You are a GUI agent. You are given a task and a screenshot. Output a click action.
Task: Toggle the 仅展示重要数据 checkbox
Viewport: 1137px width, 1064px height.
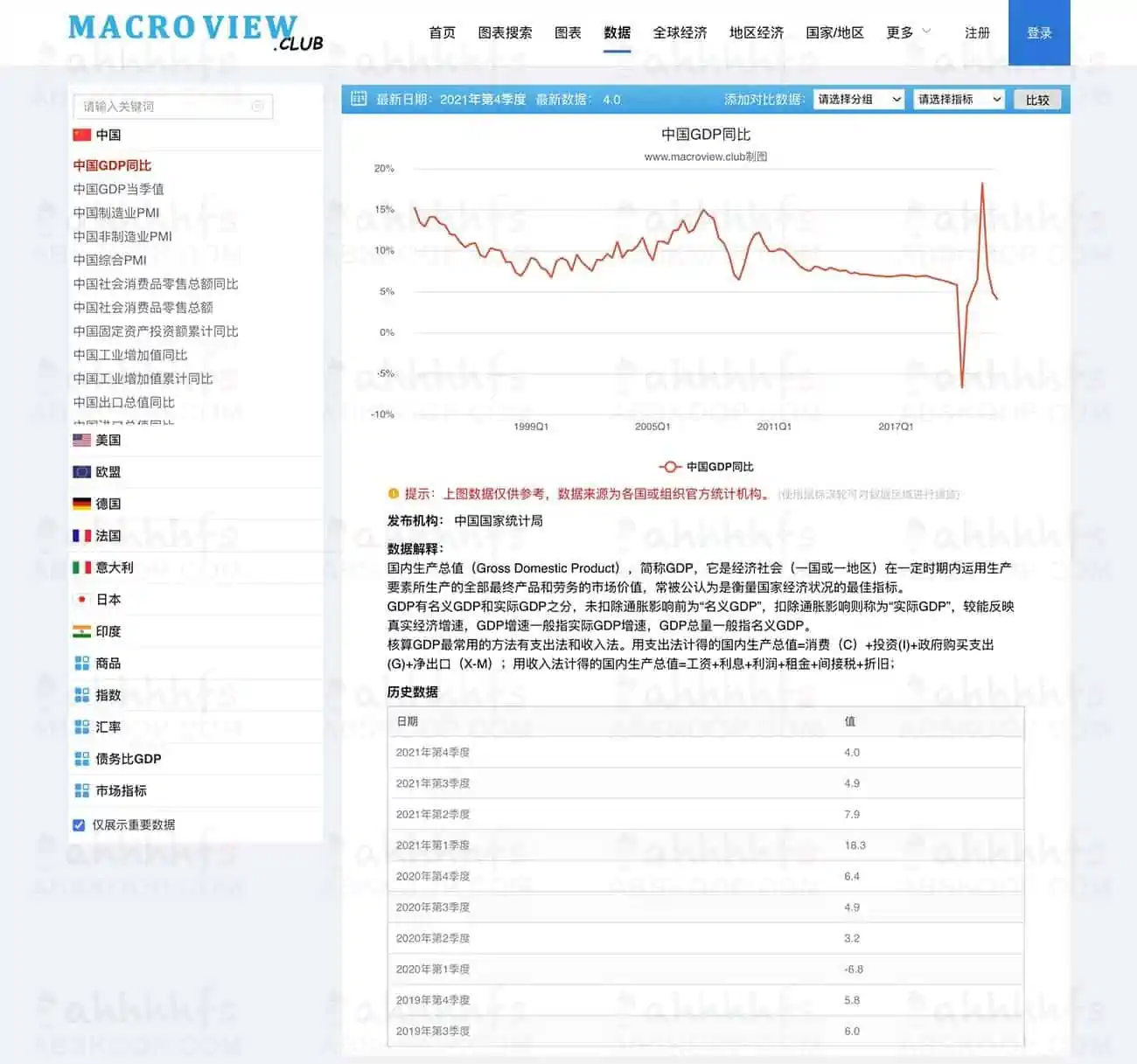78,824
